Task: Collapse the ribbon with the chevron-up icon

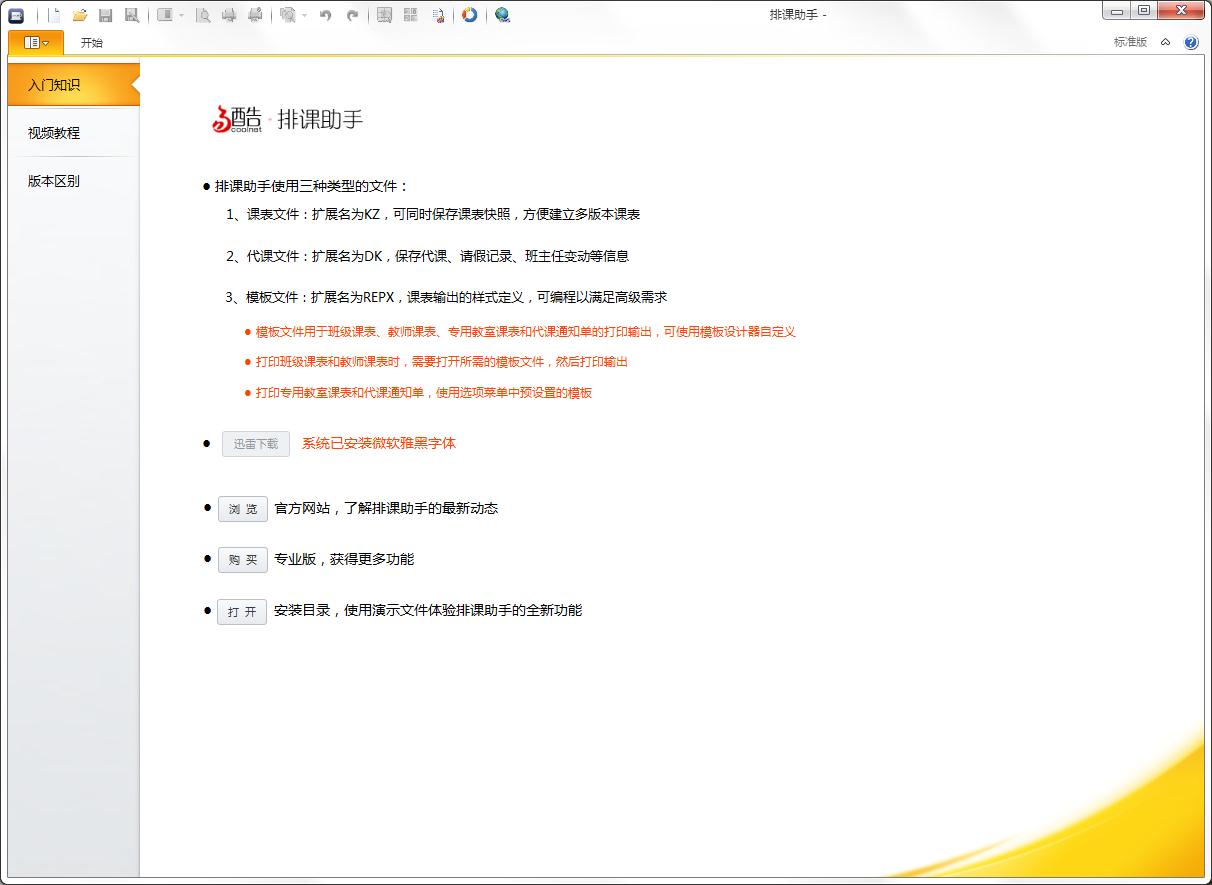Action: coord(1166,42)
